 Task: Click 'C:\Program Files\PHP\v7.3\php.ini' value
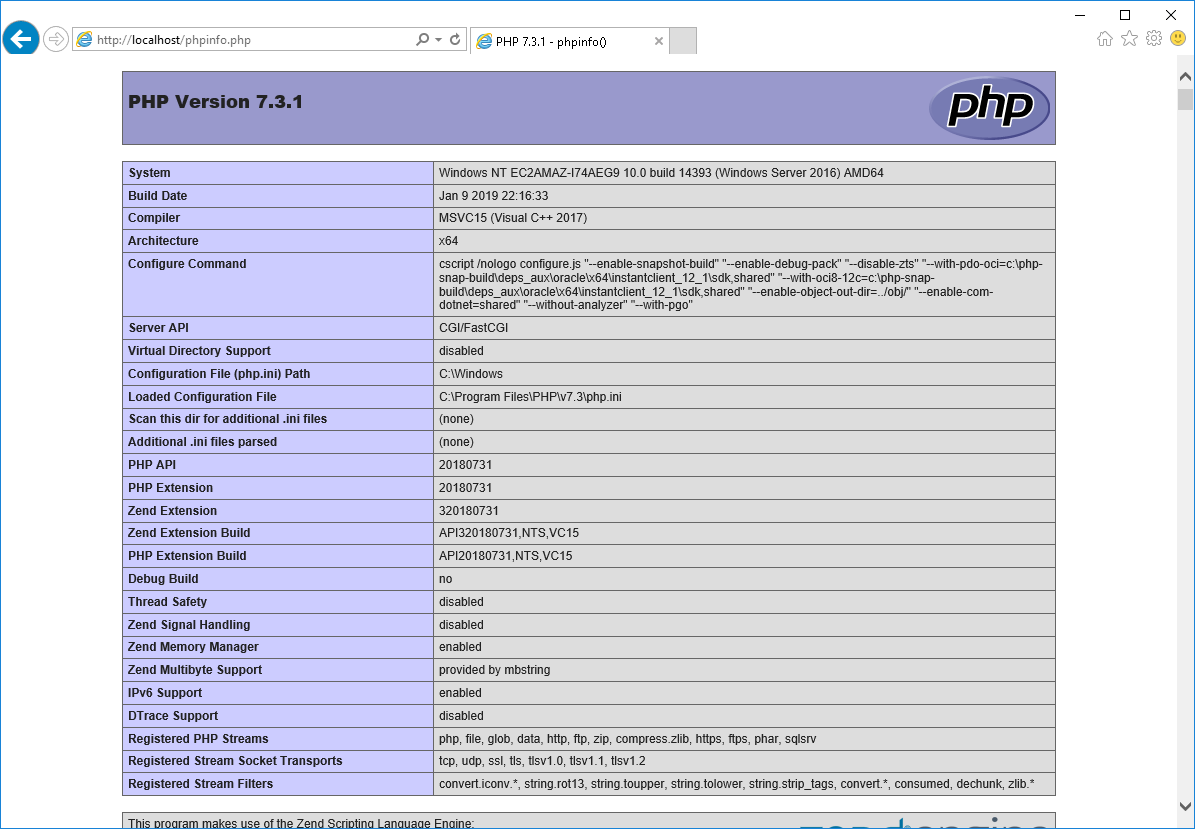click(x=530, y=396)
